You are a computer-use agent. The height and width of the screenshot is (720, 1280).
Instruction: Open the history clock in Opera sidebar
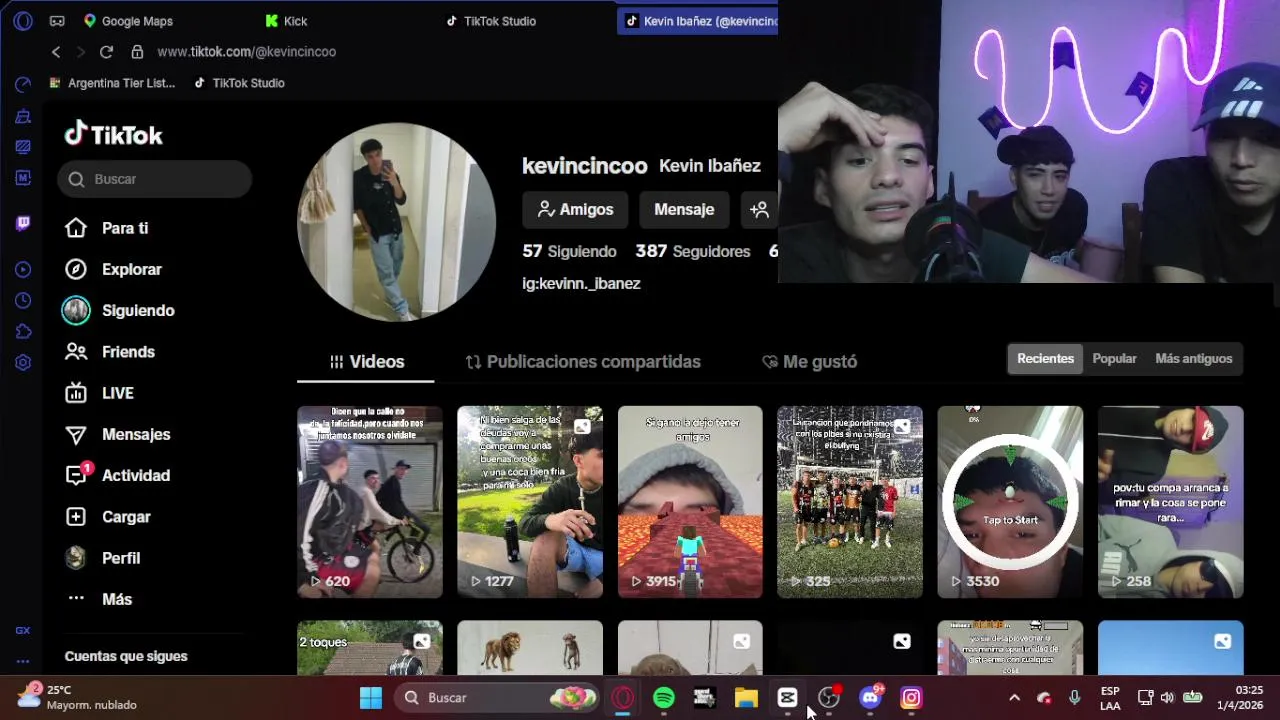(x=23, y=300)
